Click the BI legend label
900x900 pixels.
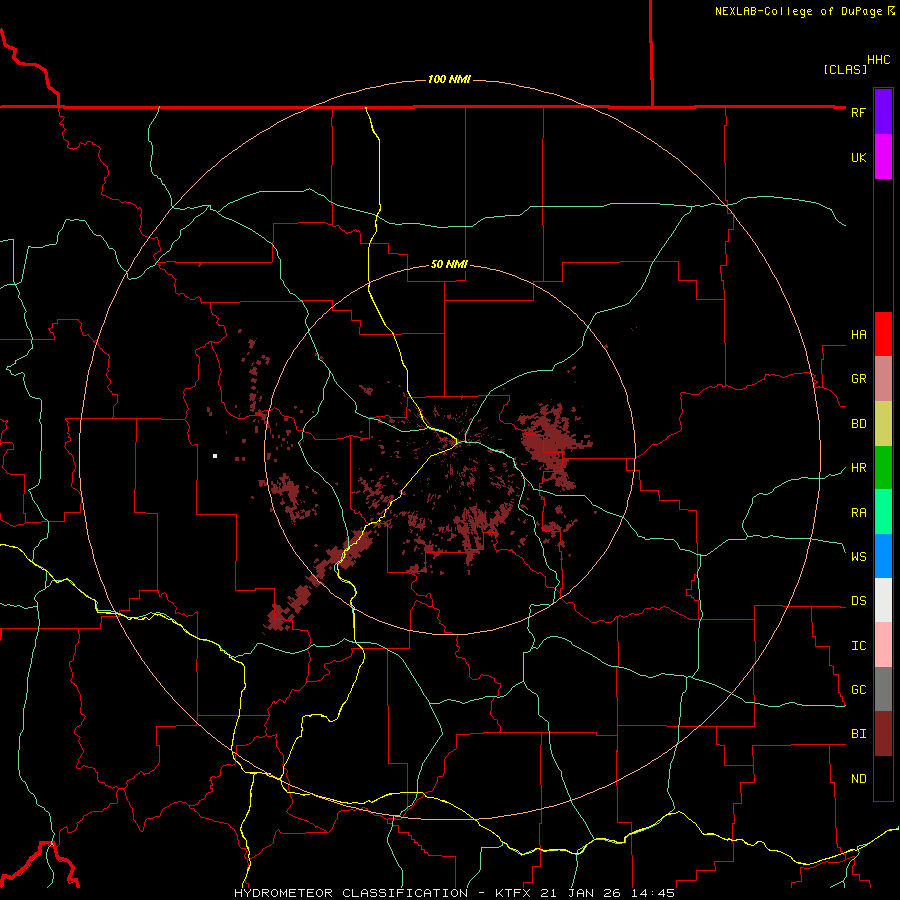[x=858, y=734]
